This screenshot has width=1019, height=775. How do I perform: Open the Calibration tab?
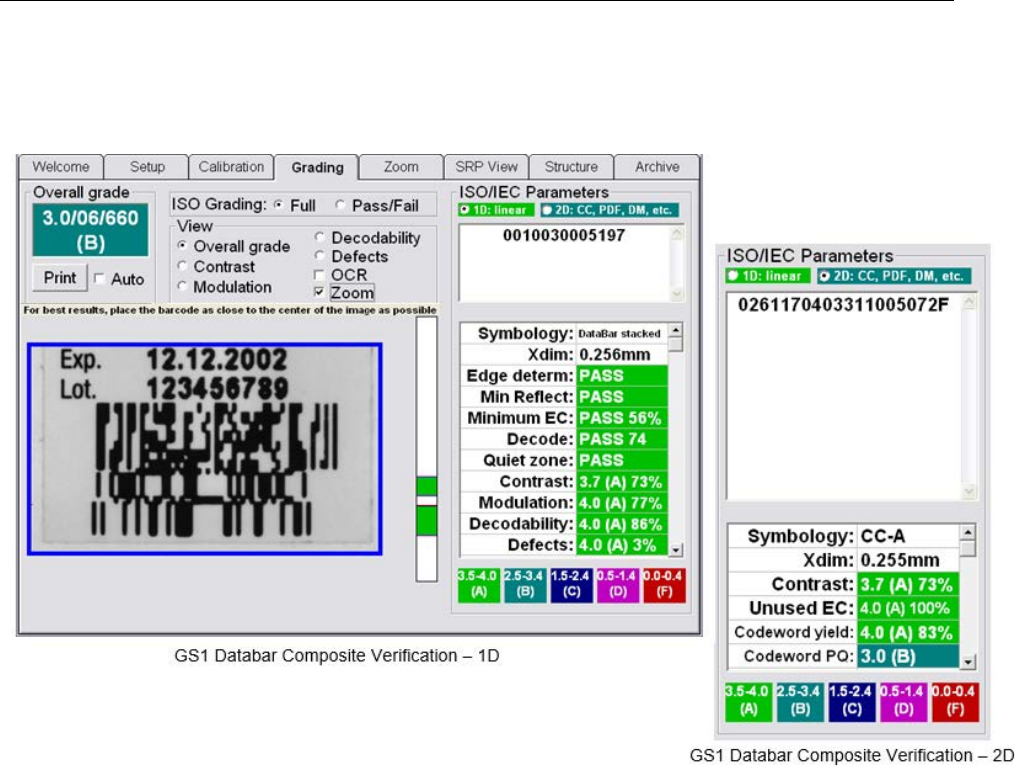tap(231, 167)
